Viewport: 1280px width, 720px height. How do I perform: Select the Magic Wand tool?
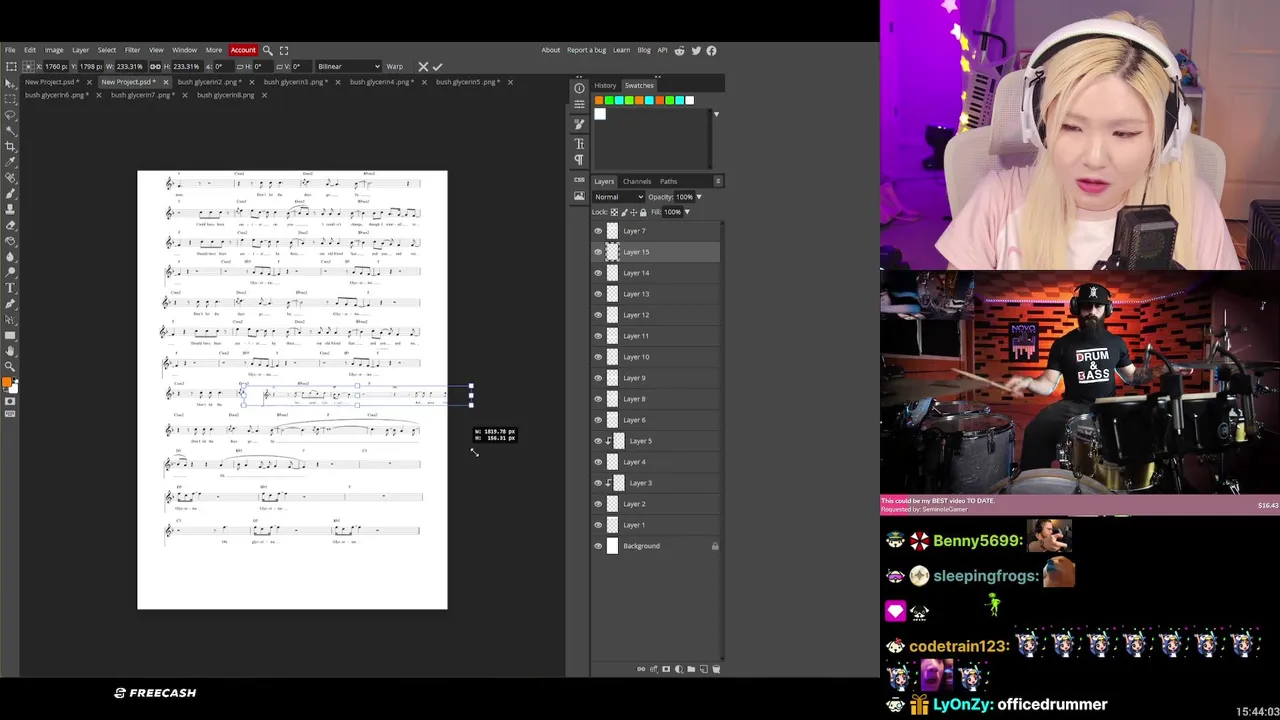pos(11,130)
